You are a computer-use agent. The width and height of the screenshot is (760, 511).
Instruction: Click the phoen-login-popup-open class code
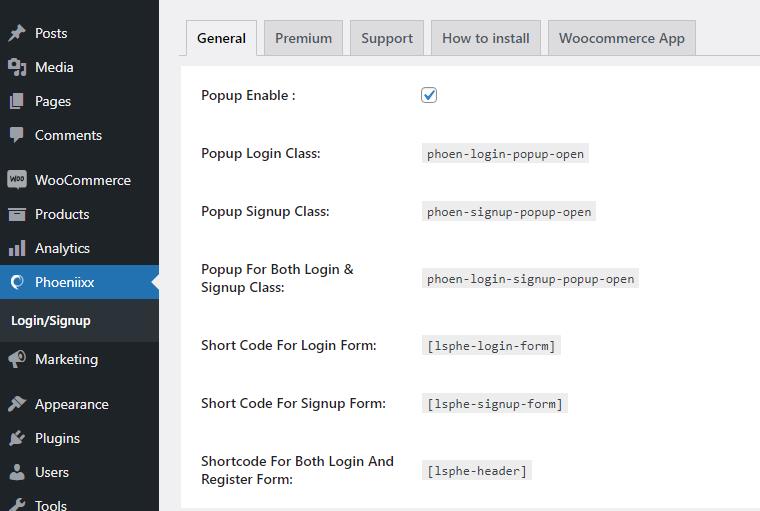pyautogui.click(x=505, y=154)
